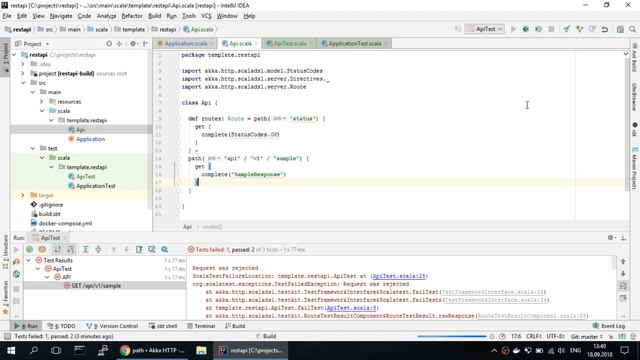Viewport: 640px width, 360px height.
Task: Expand all test nodes icon
Action: point(85,249)
